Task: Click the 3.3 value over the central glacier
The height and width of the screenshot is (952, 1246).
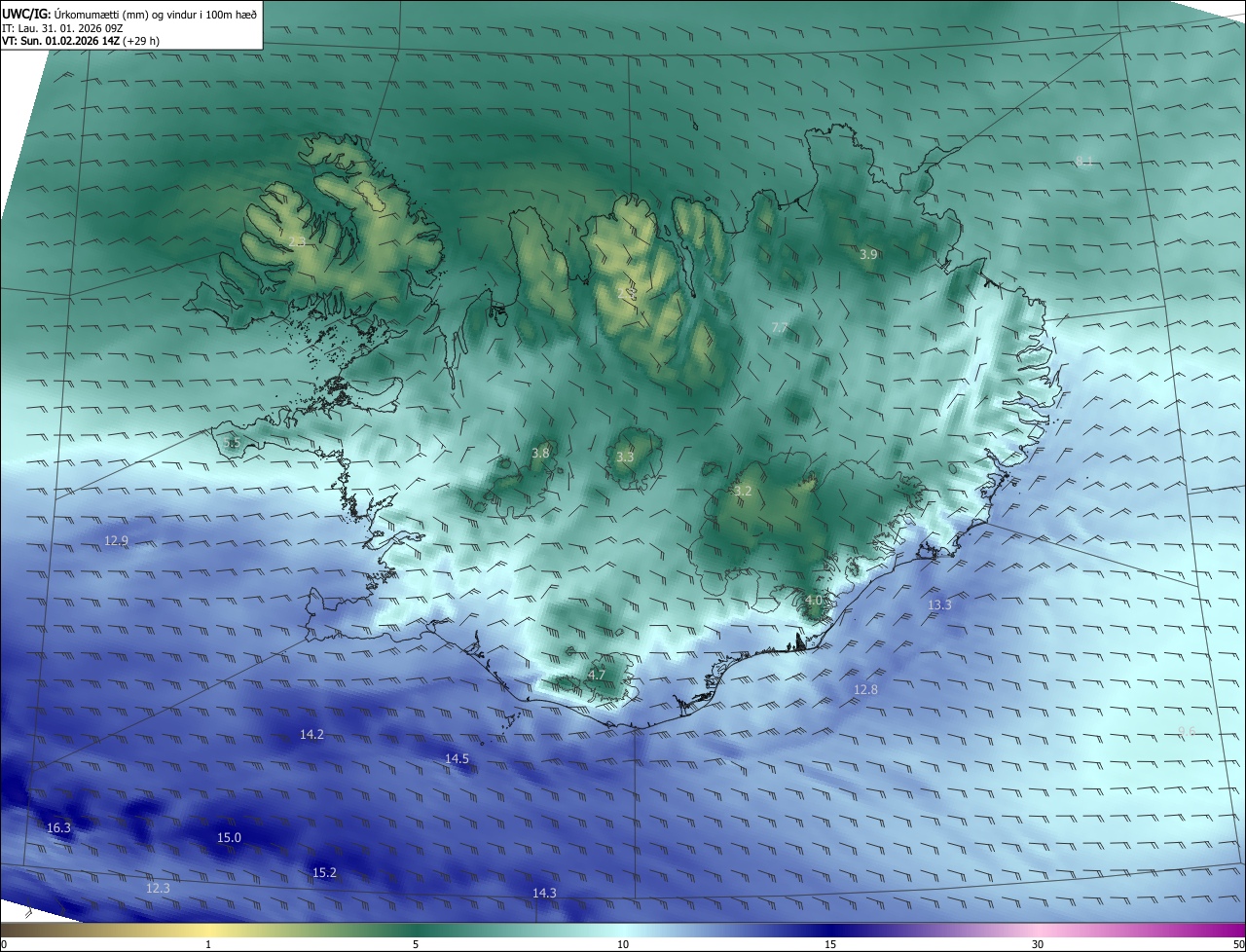Action: [625, 457]
